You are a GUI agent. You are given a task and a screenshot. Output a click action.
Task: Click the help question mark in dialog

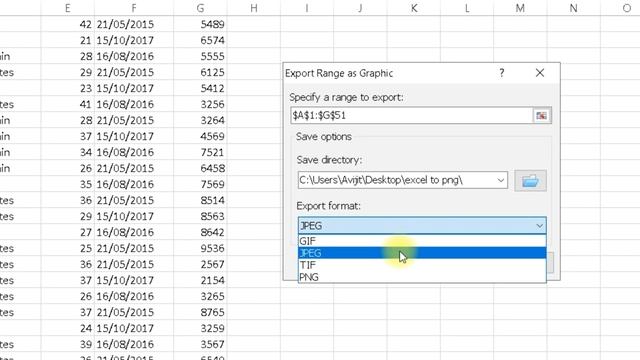coord(502,73)
